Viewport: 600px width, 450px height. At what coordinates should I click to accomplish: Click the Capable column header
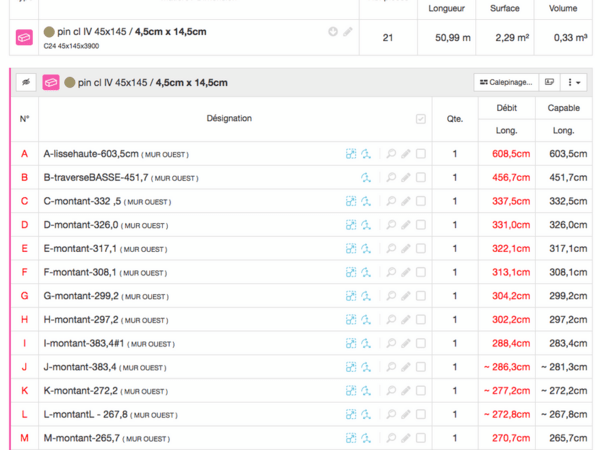(564, 108)
